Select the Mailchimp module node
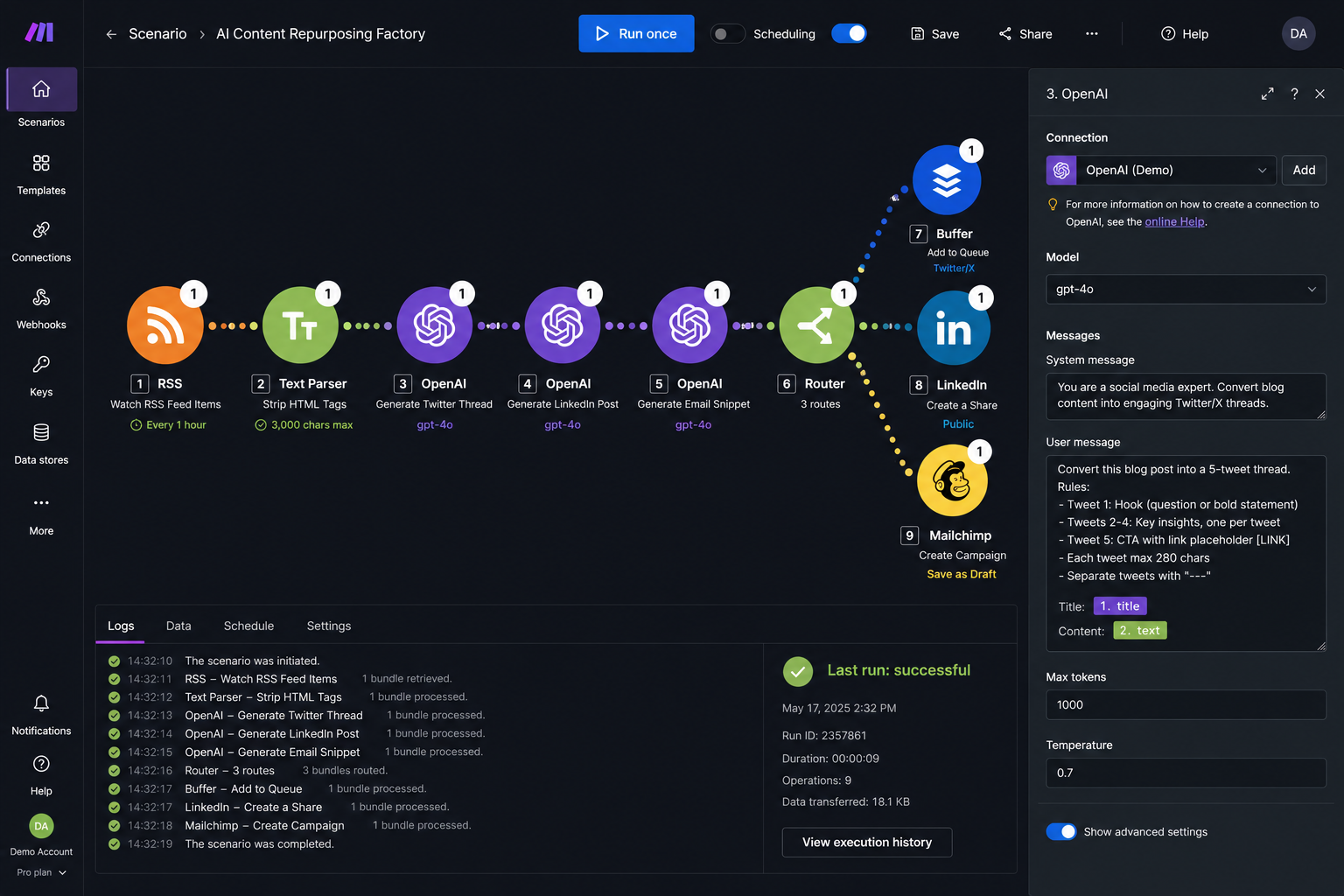The image size is (1344, 896). [953, 480]
